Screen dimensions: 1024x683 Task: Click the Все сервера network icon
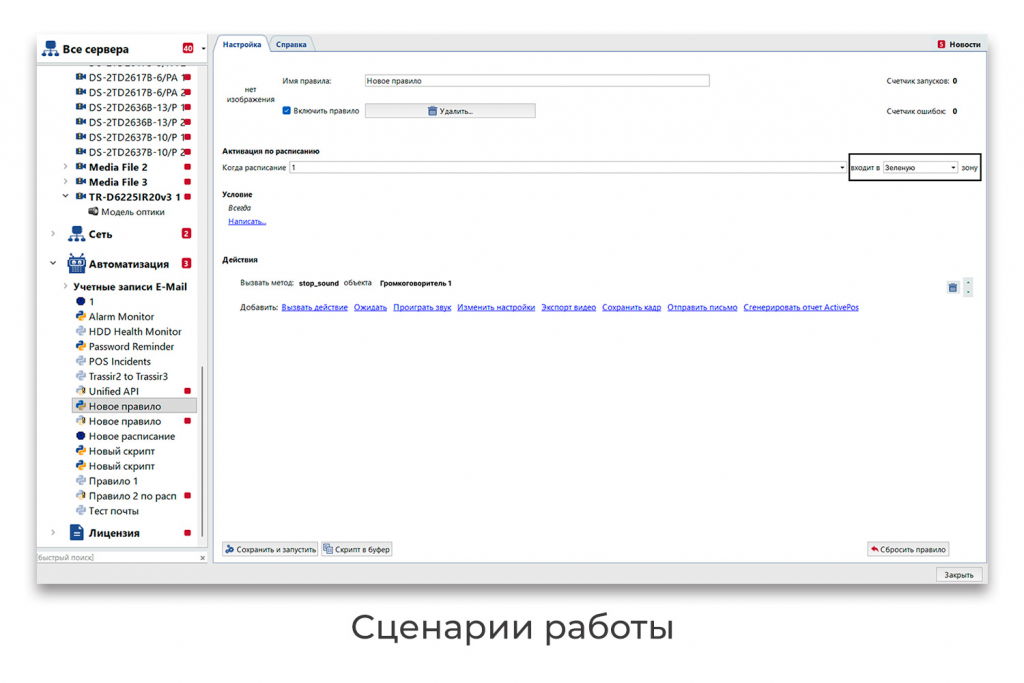[50, 48]
